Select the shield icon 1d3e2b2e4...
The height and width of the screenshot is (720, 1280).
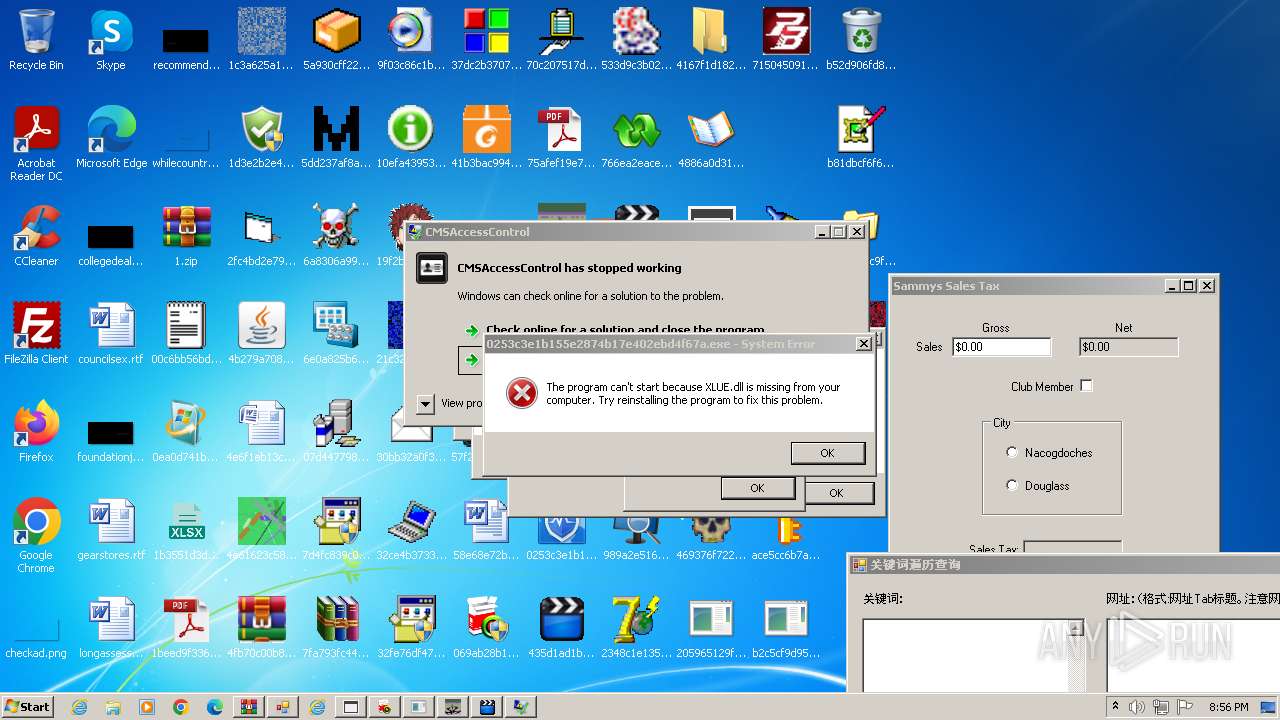[261, 138]
